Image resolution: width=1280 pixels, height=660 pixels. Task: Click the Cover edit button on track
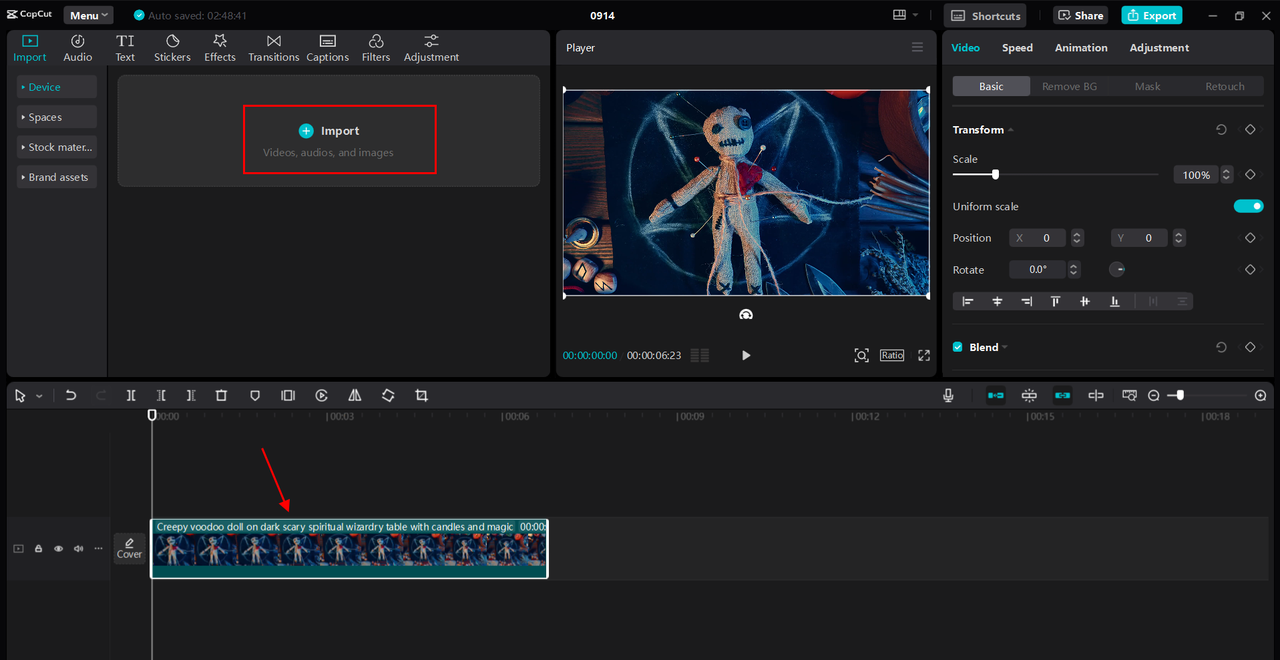pyautogui.click(x=129, y=548)
